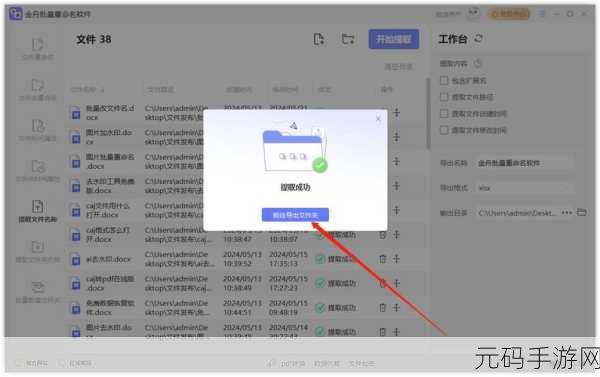
Task: Click move icon for caj文件用什么打开.docx row
Action: click(x=396, y=210)
